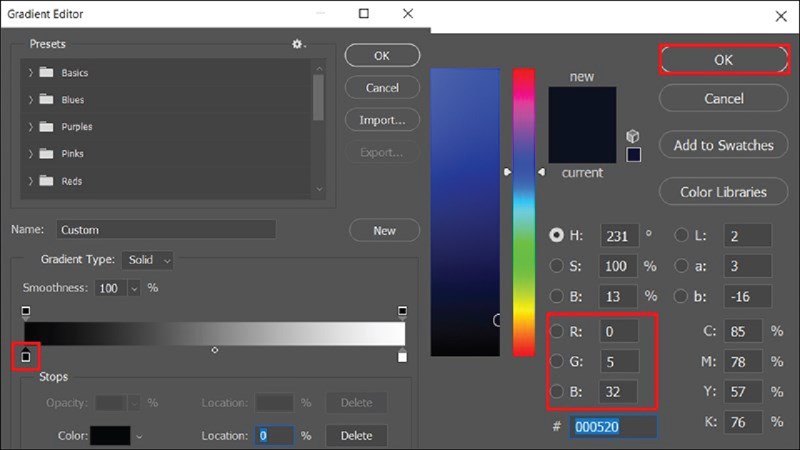Viewport: 800px width, 450px height.
Task: Close the Color Picker dialog
Action: pos(781,16)
